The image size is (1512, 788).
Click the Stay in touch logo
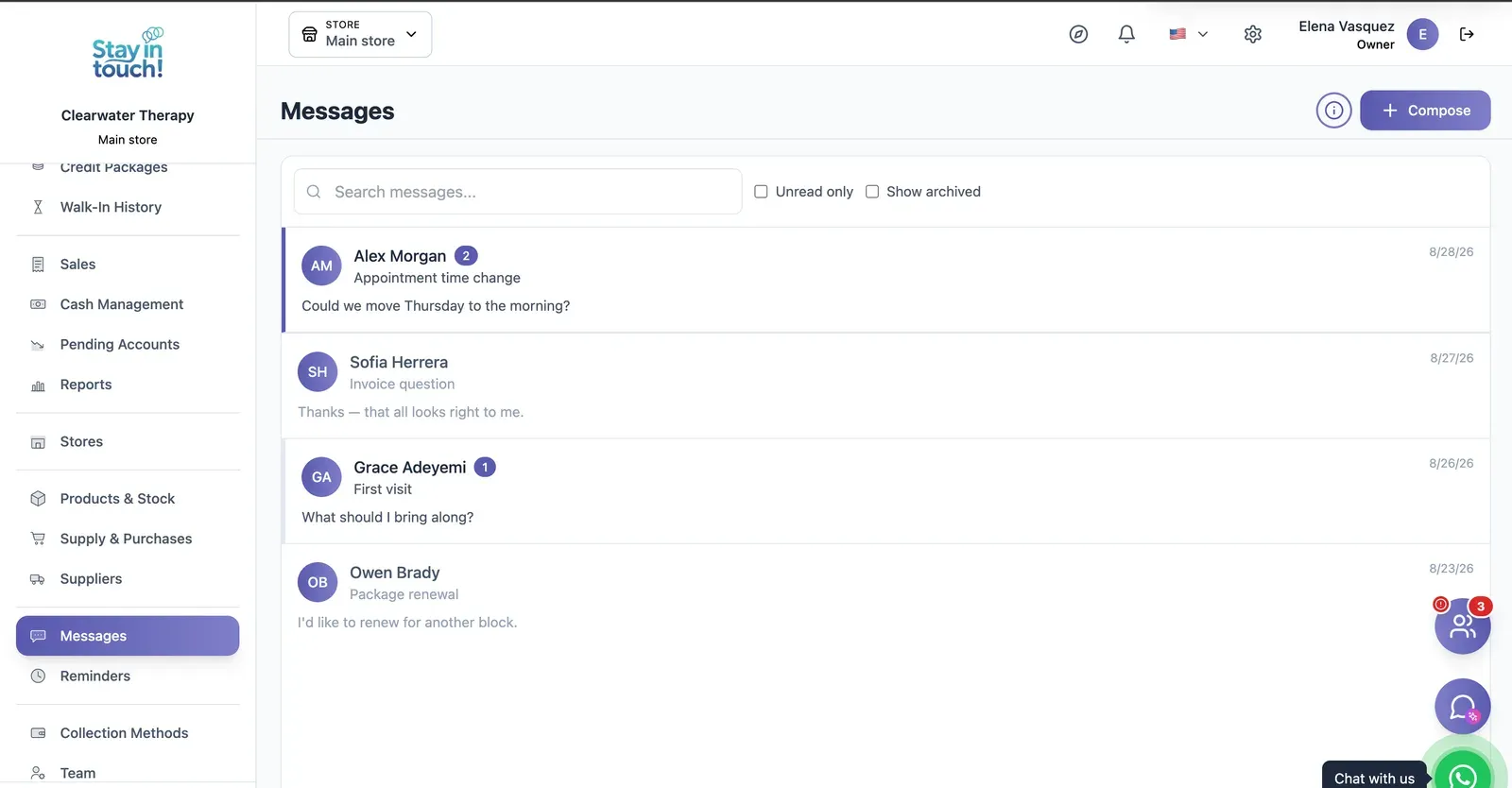coord(128,53)
